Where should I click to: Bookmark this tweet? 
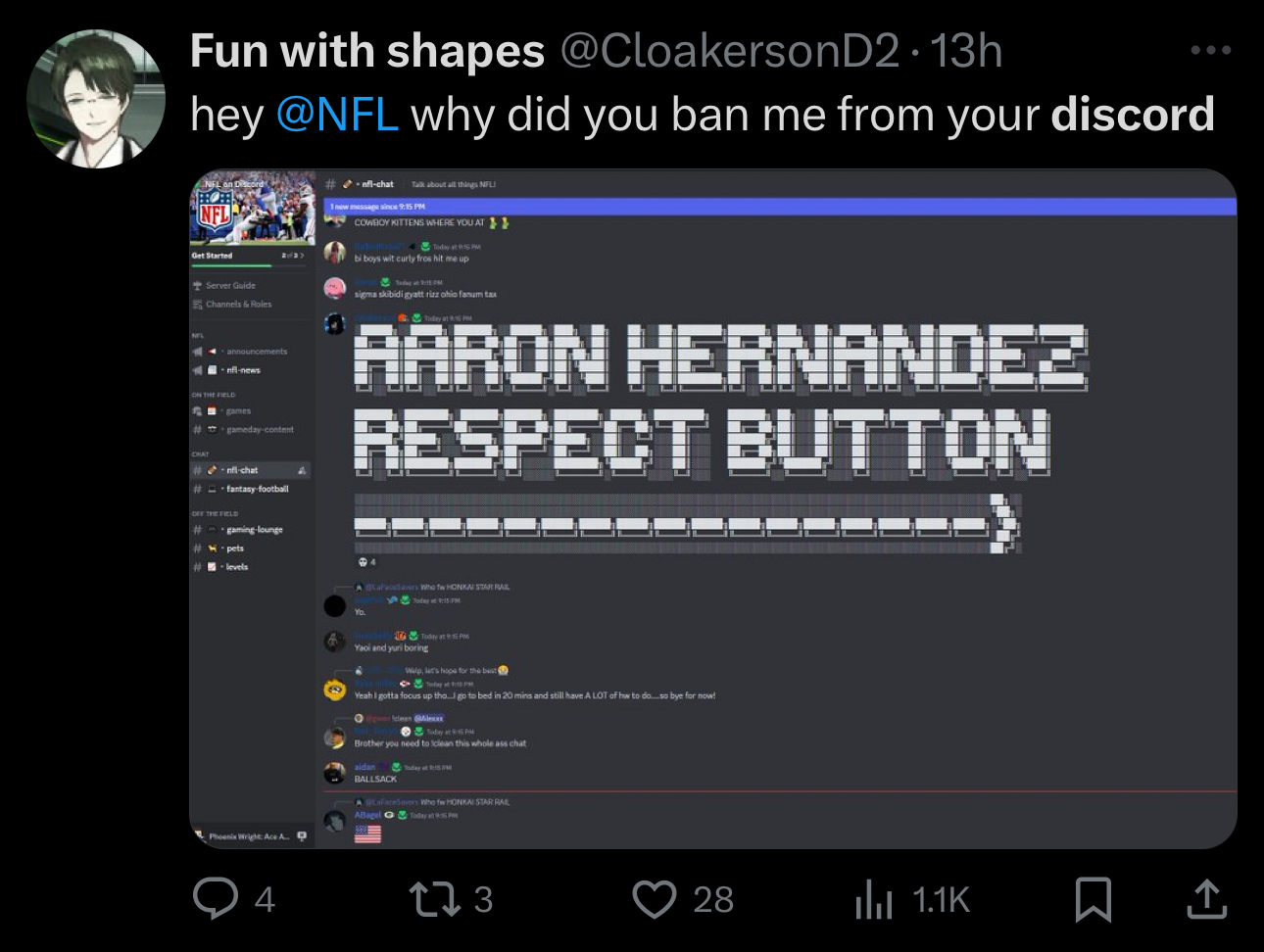1094,899
